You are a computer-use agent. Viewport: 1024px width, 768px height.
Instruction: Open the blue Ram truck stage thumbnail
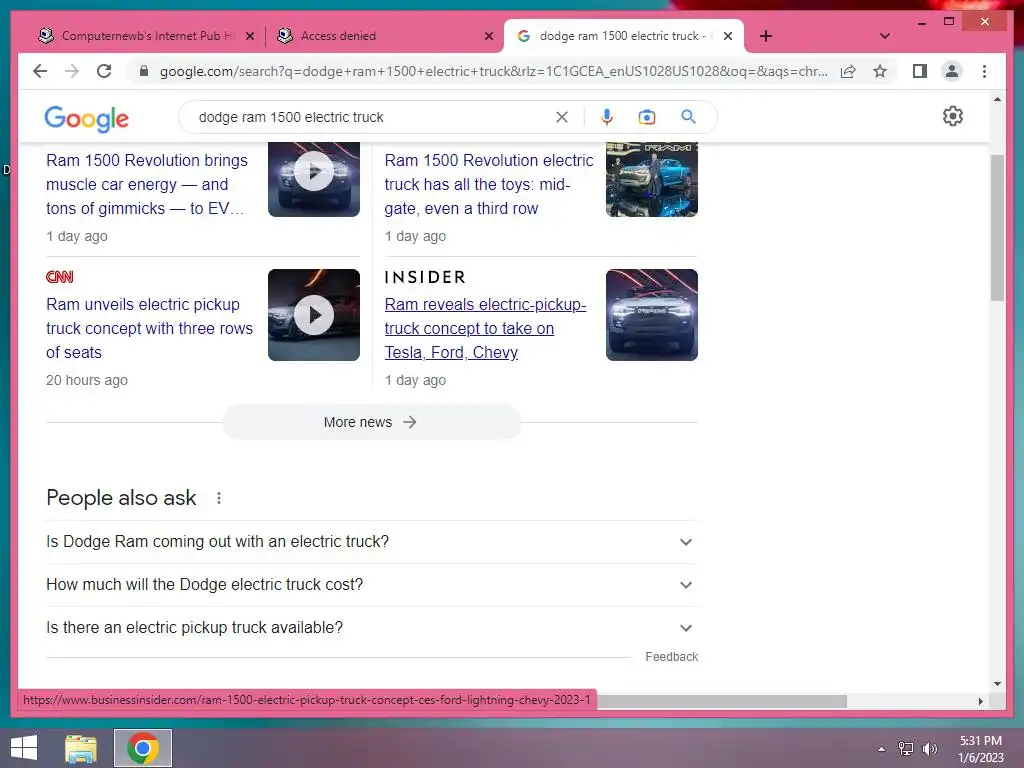(x=652, y=179)
